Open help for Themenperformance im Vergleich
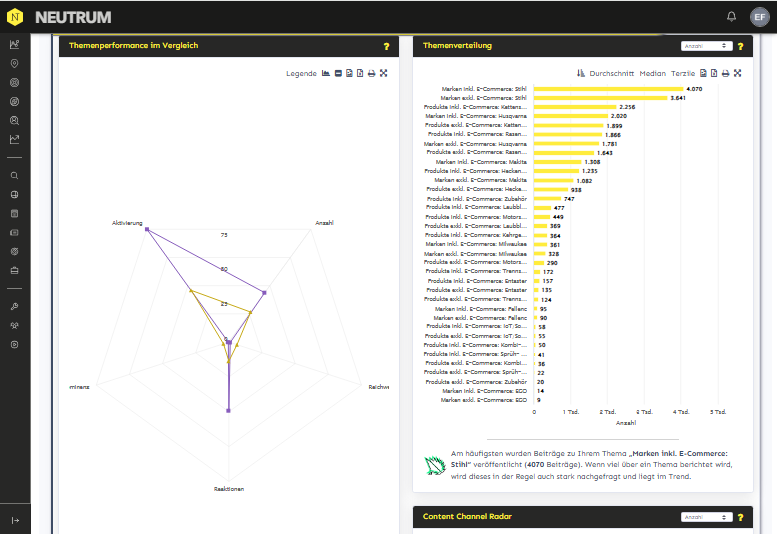 click(387, 46)
